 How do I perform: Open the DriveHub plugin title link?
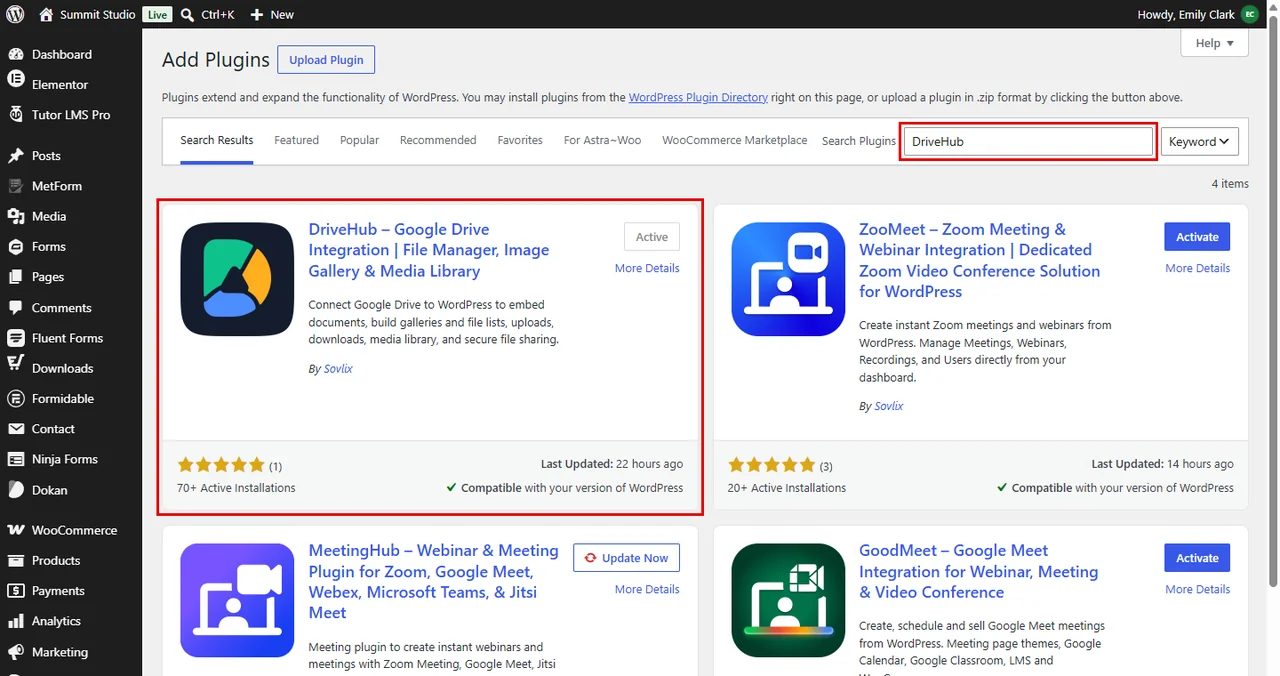[429, 250]
